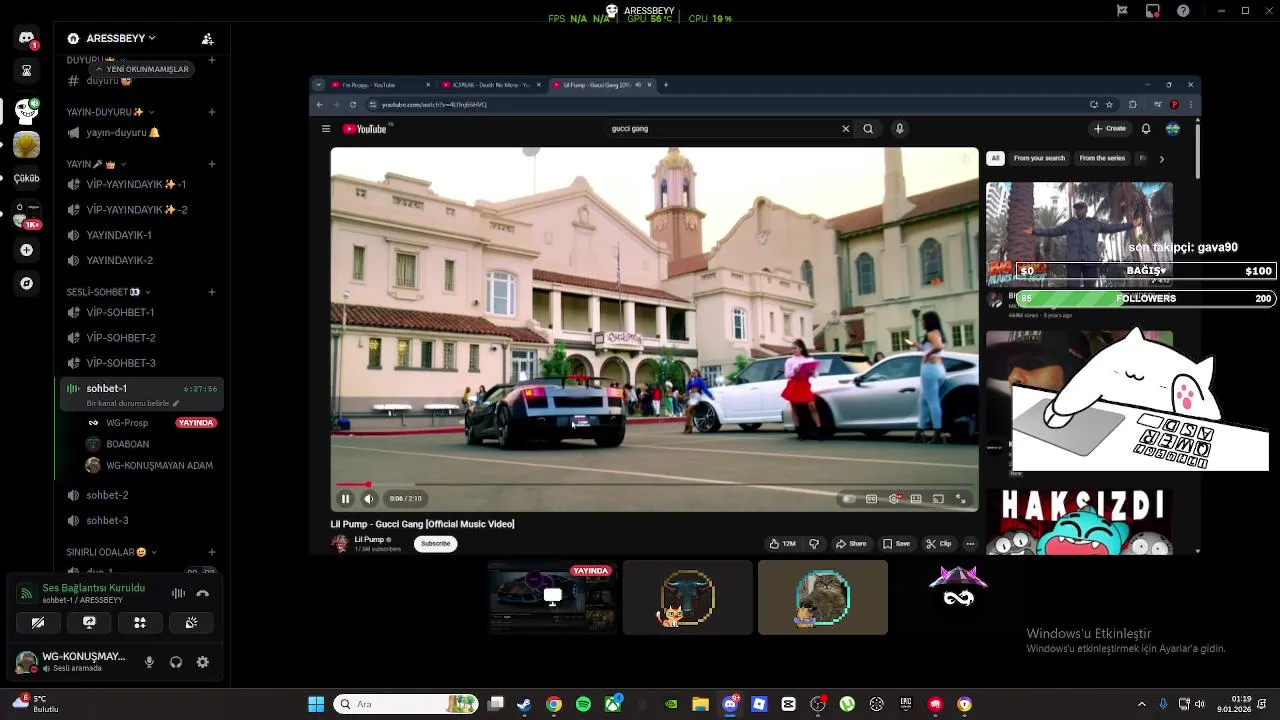Dislike the Gucci Gang video

click(814, 544)
